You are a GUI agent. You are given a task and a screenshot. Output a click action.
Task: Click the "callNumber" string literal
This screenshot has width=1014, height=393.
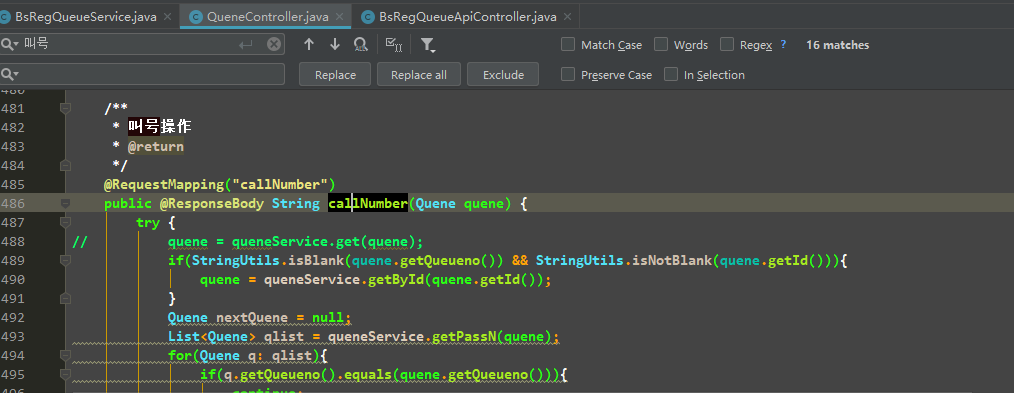[280, 184]
